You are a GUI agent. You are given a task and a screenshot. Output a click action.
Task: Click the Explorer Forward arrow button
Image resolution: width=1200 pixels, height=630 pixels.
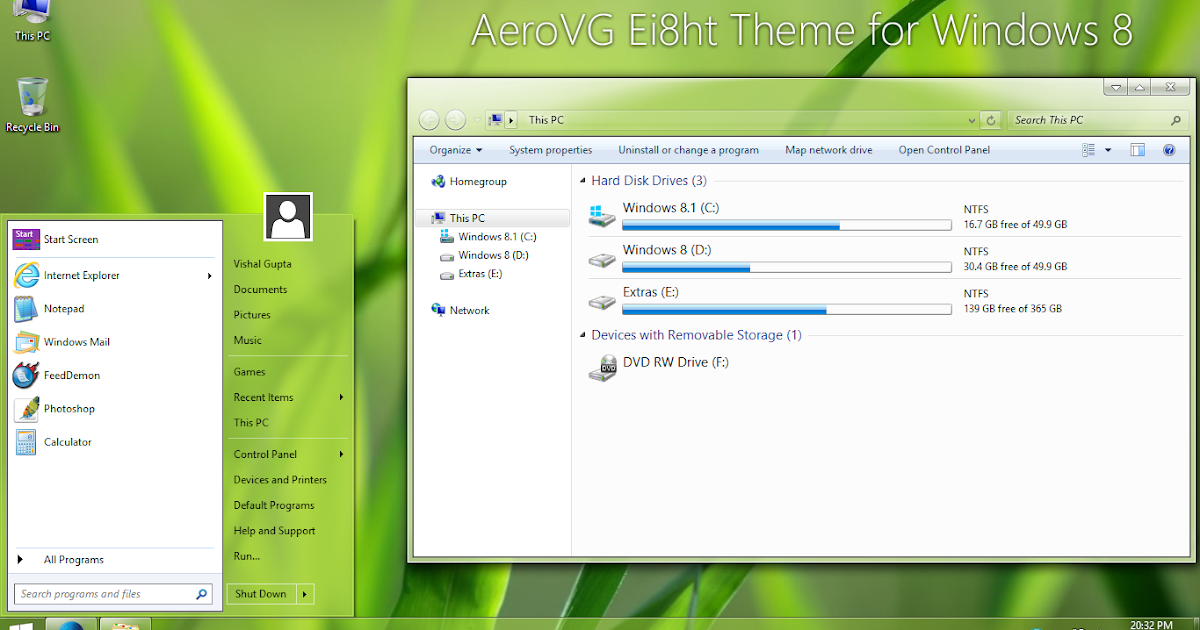pyautogui.click(x=455, y=120)
